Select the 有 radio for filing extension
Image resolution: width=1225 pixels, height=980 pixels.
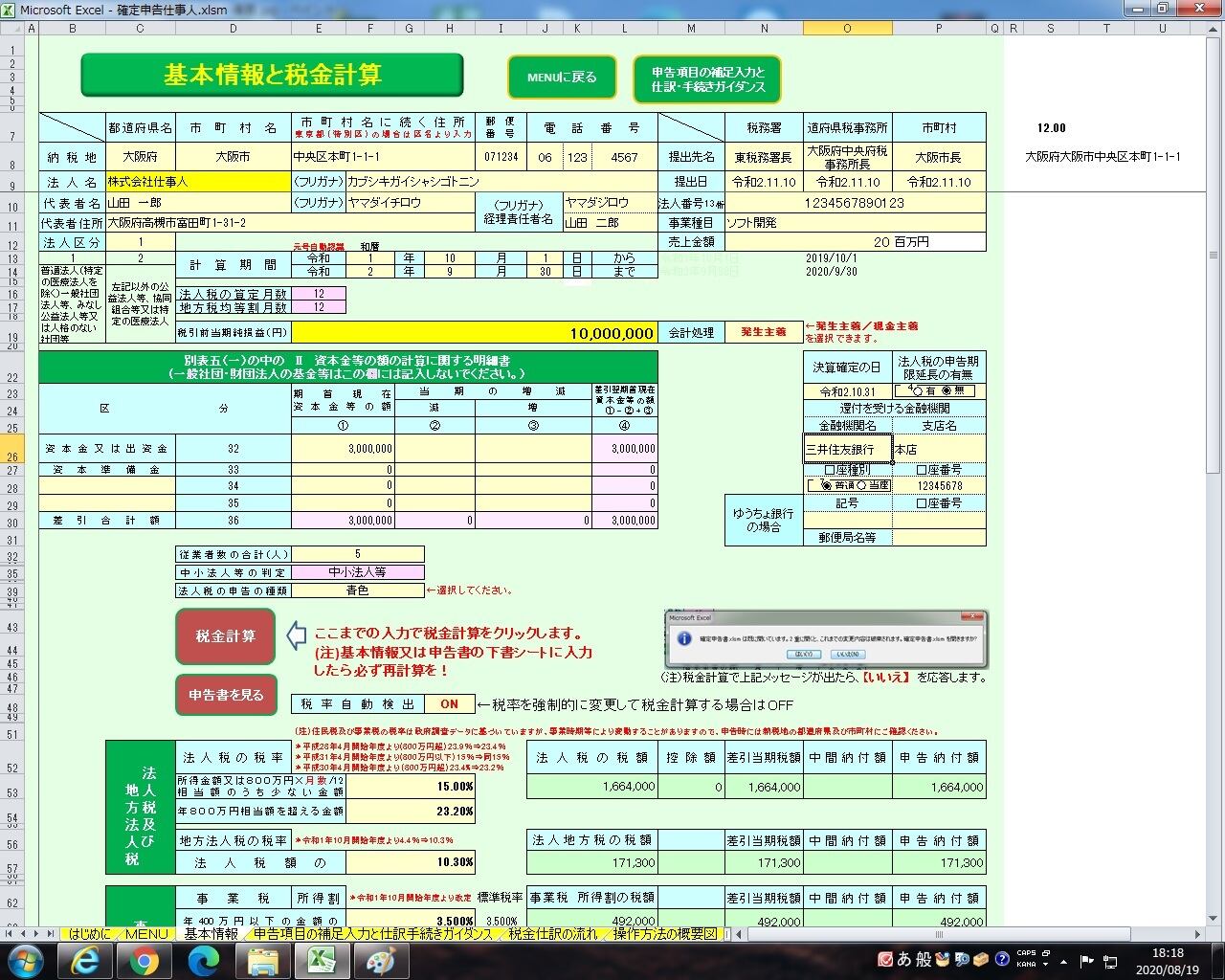pyautogui.click(x=916, y=391)
